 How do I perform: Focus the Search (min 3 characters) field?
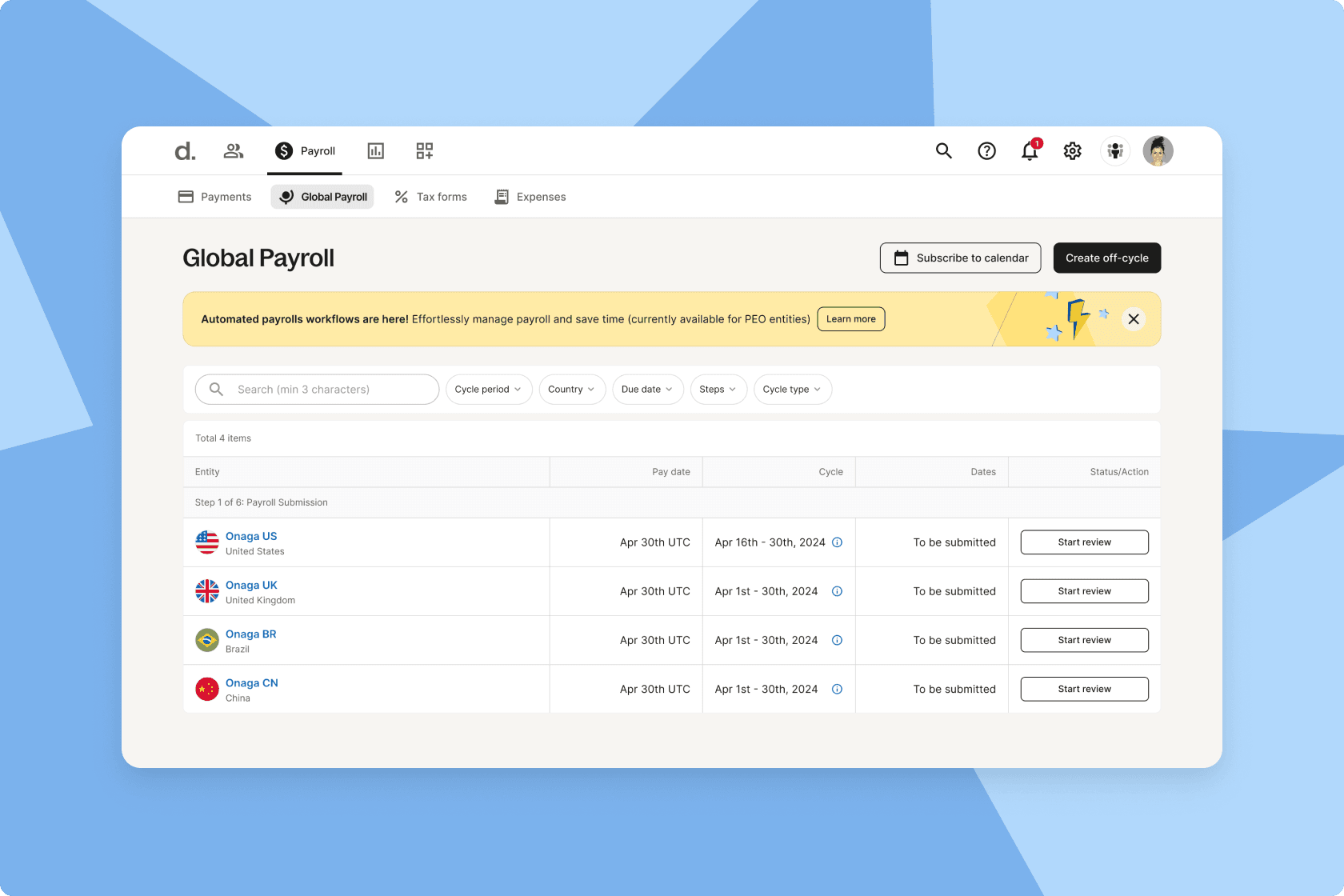tap(318, 390)
